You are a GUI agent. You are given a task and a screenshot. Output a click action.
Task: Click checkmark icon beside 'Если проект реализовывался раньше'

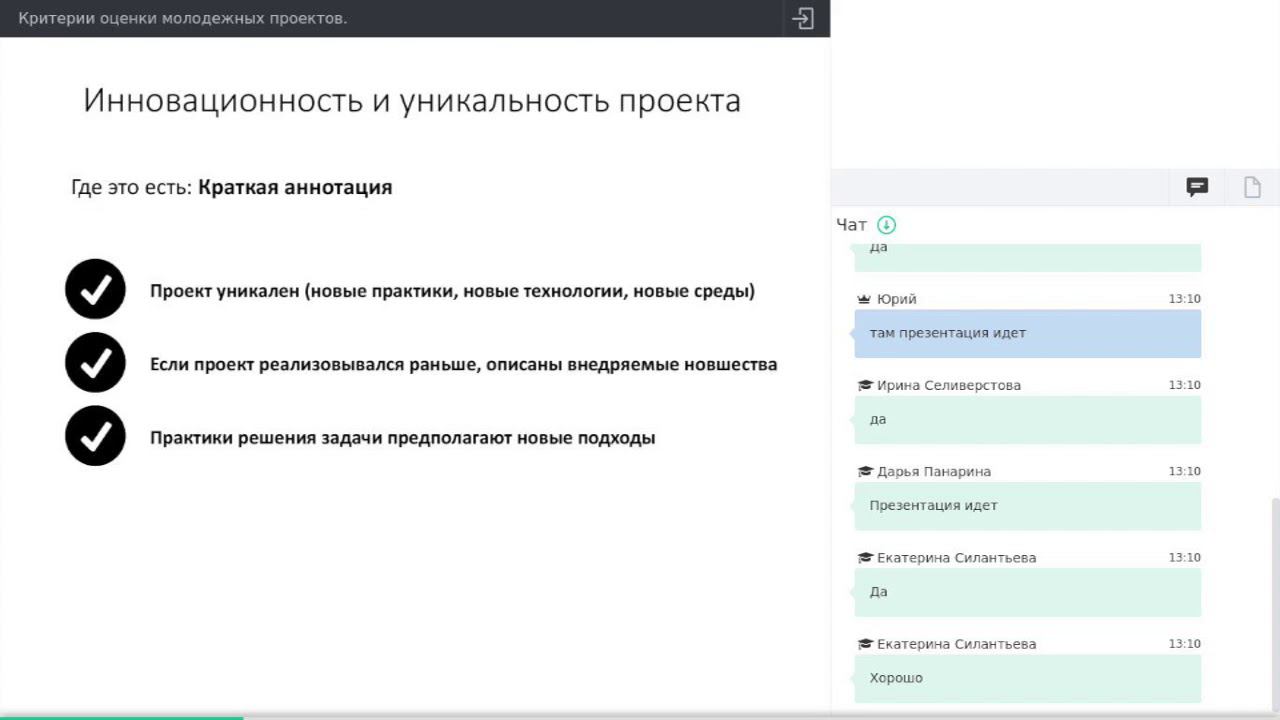(95, 362)
